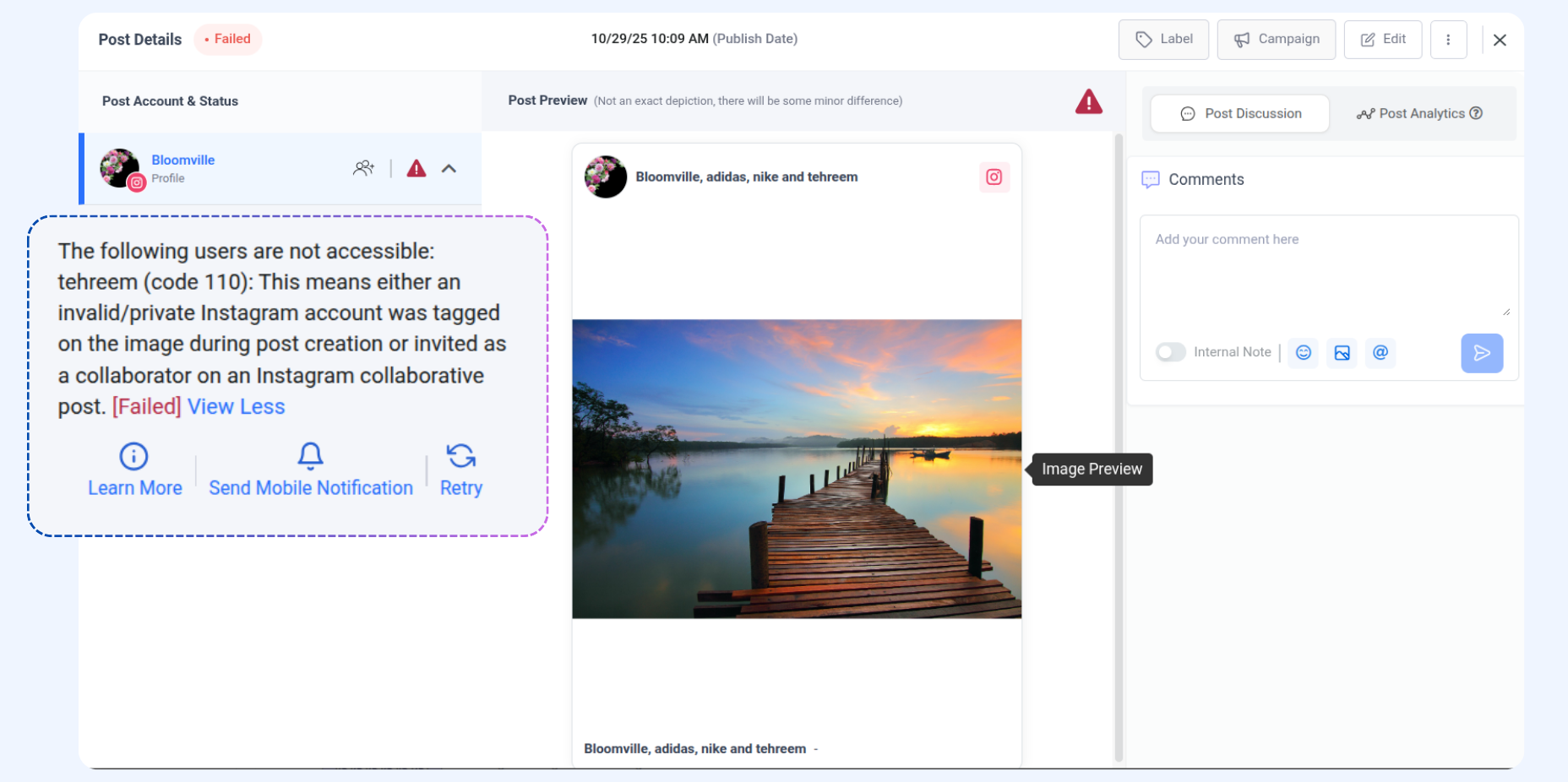Click the post preview vertical scrollbar
This screenshot has width=1568, height=782.
pyautogui.click(x=1119, y=448)
